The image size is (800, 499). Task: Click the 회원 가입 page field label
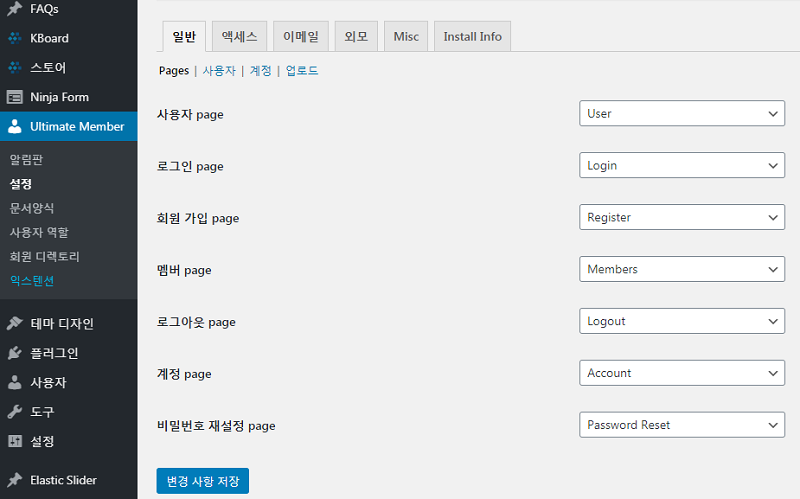click(198, 218)
